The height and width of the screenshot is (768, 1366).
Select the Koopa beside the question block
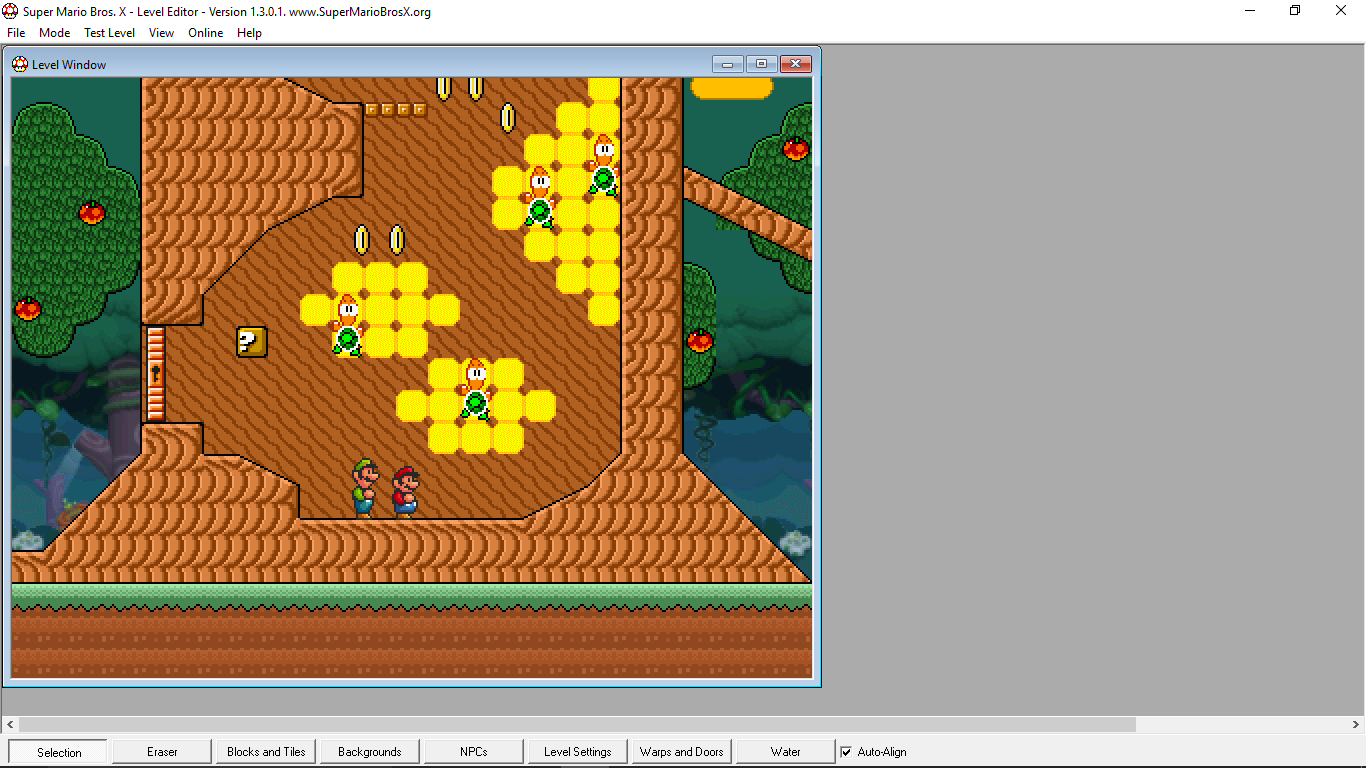point(346,325)
